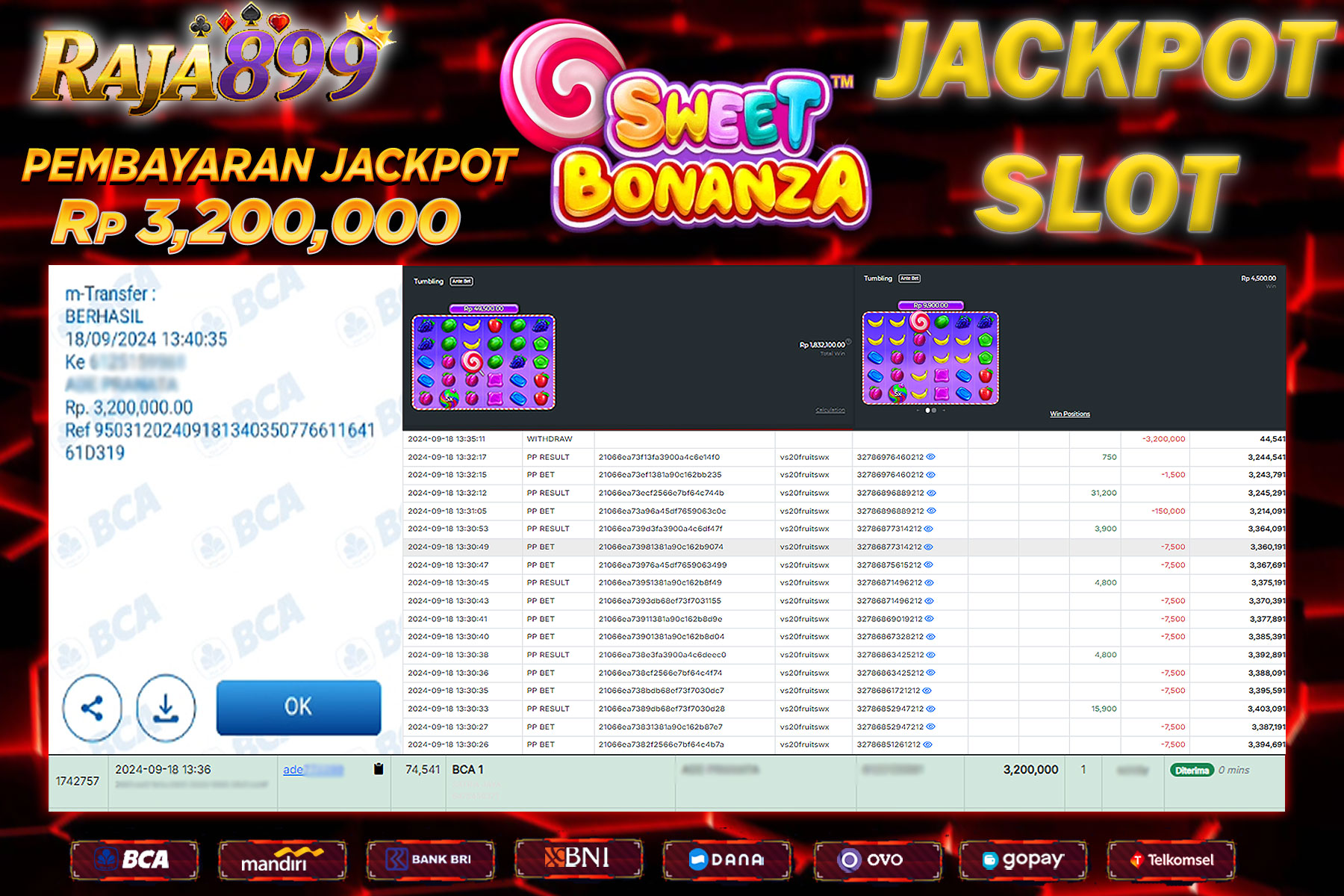This screenshot has height=896, width=1344.
Task: Open eye icon in 13:30:43 PP BET row
Action: coord(929,601)
